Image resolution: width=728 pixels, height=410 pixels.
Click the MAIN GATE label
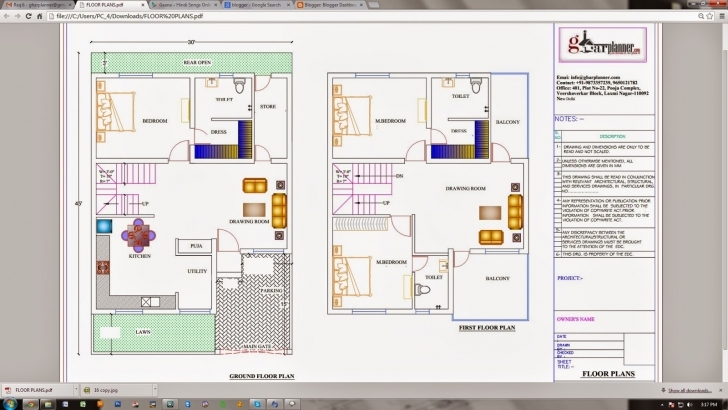click(256, 346)
